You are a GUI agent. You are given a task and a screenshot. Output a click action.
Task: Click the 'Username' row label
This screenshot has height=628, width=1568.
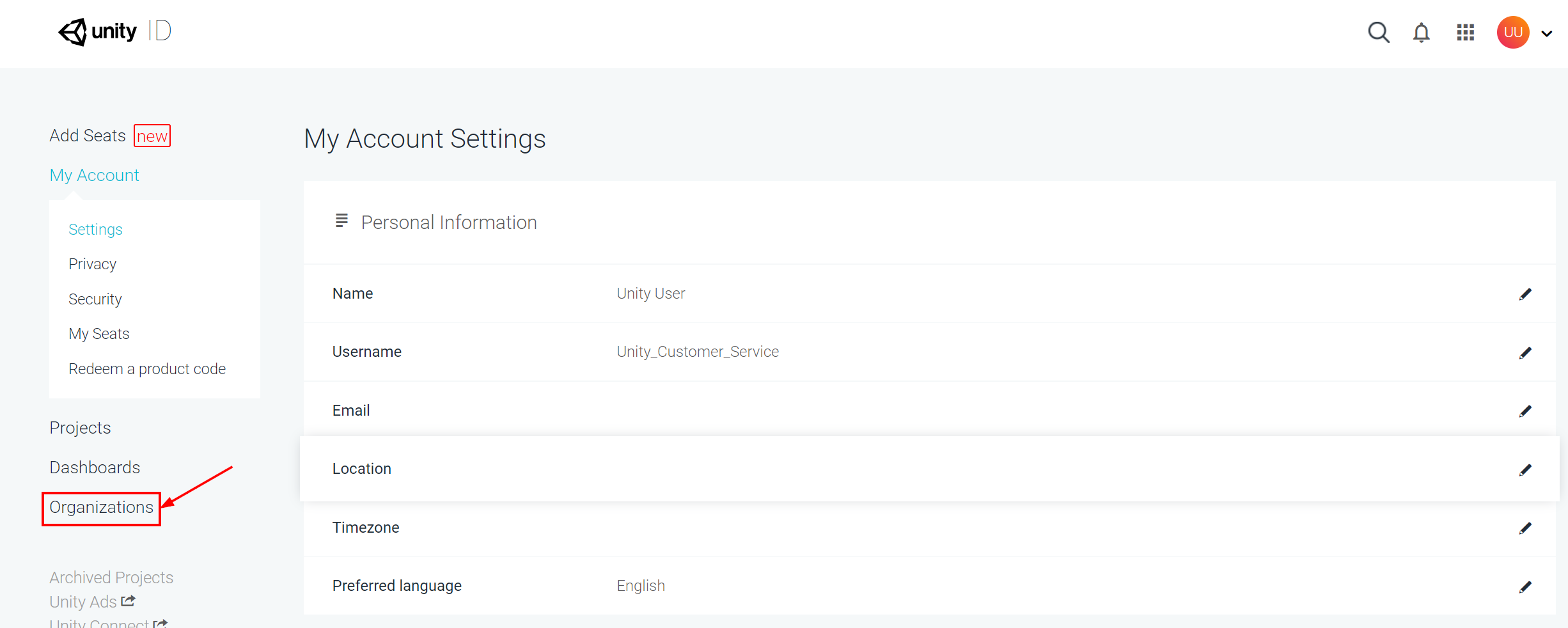point(367,352)
